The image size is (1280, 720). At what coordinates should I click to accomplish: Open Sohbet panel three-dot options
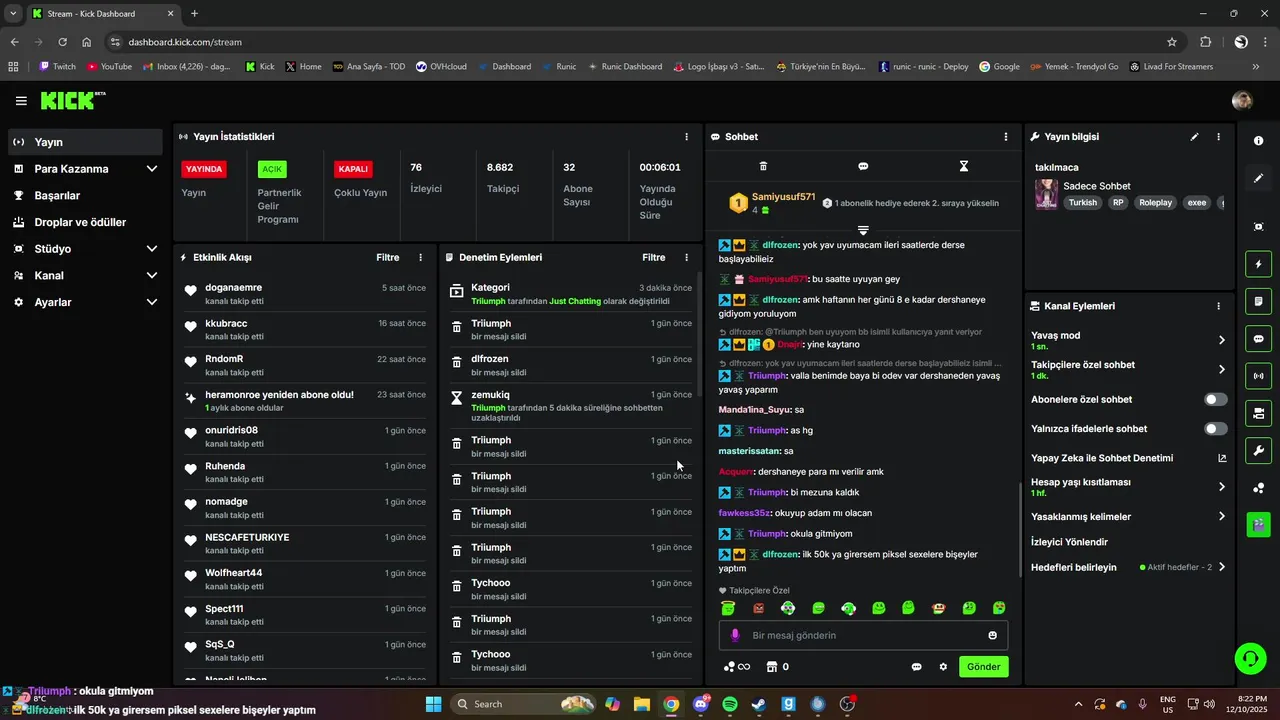coord(1006,137)
